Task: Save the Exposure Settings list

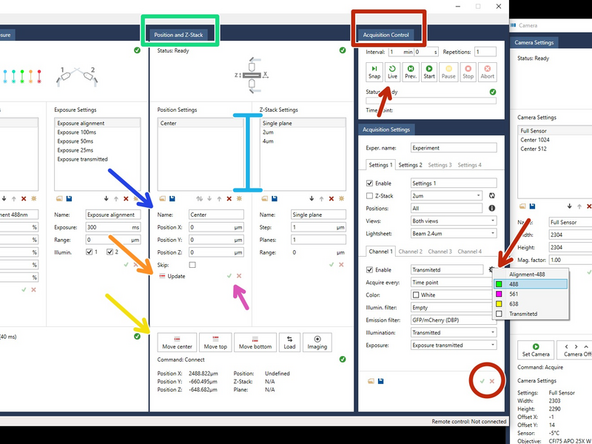Action: point(69,199)
